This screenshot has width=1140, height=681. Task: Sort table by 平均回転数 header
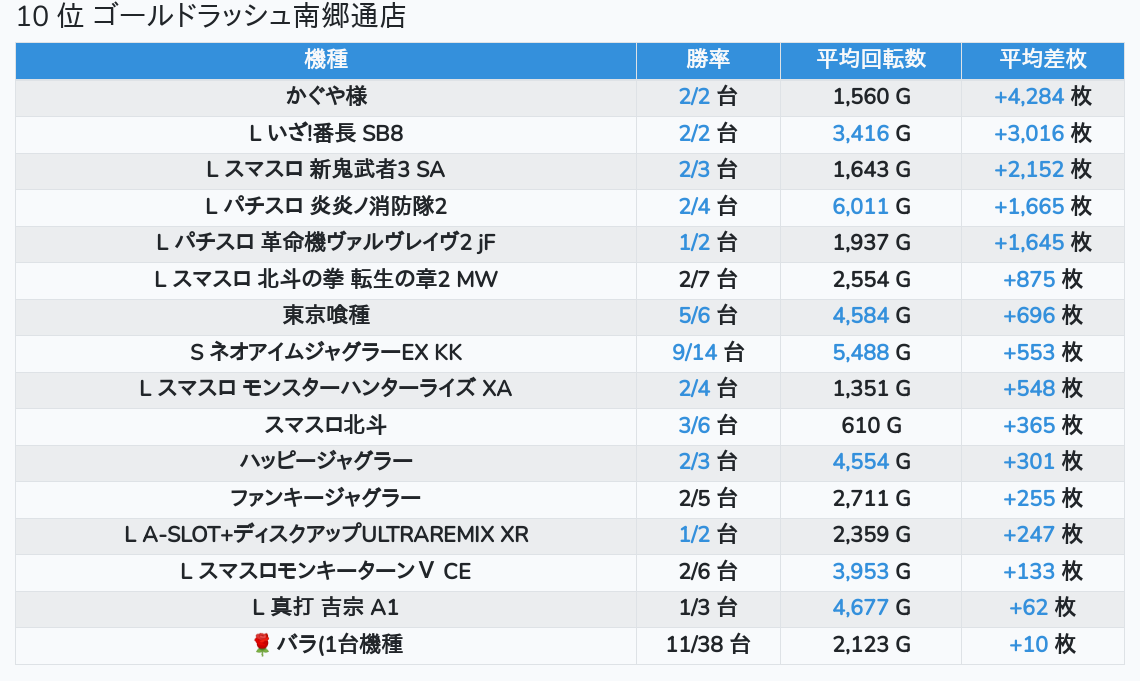click(871, 60)
